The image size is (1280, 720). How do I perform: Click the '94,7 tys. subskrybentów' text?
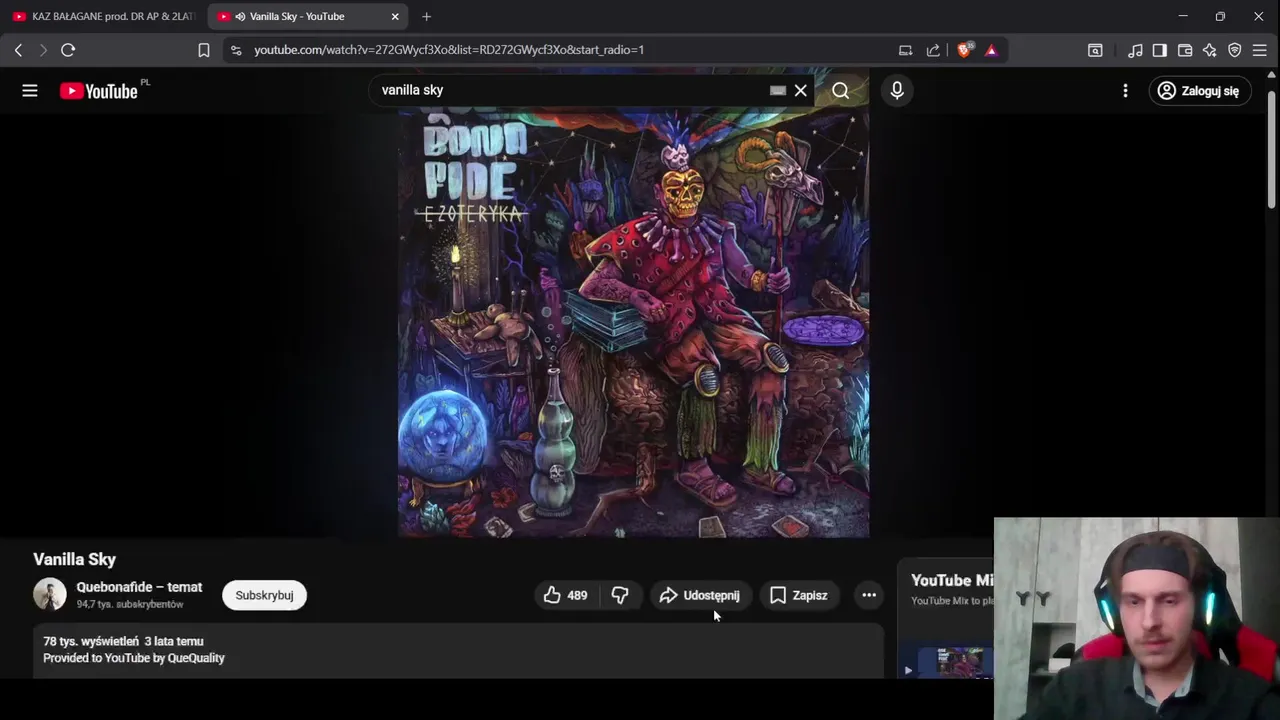point(130,605)
